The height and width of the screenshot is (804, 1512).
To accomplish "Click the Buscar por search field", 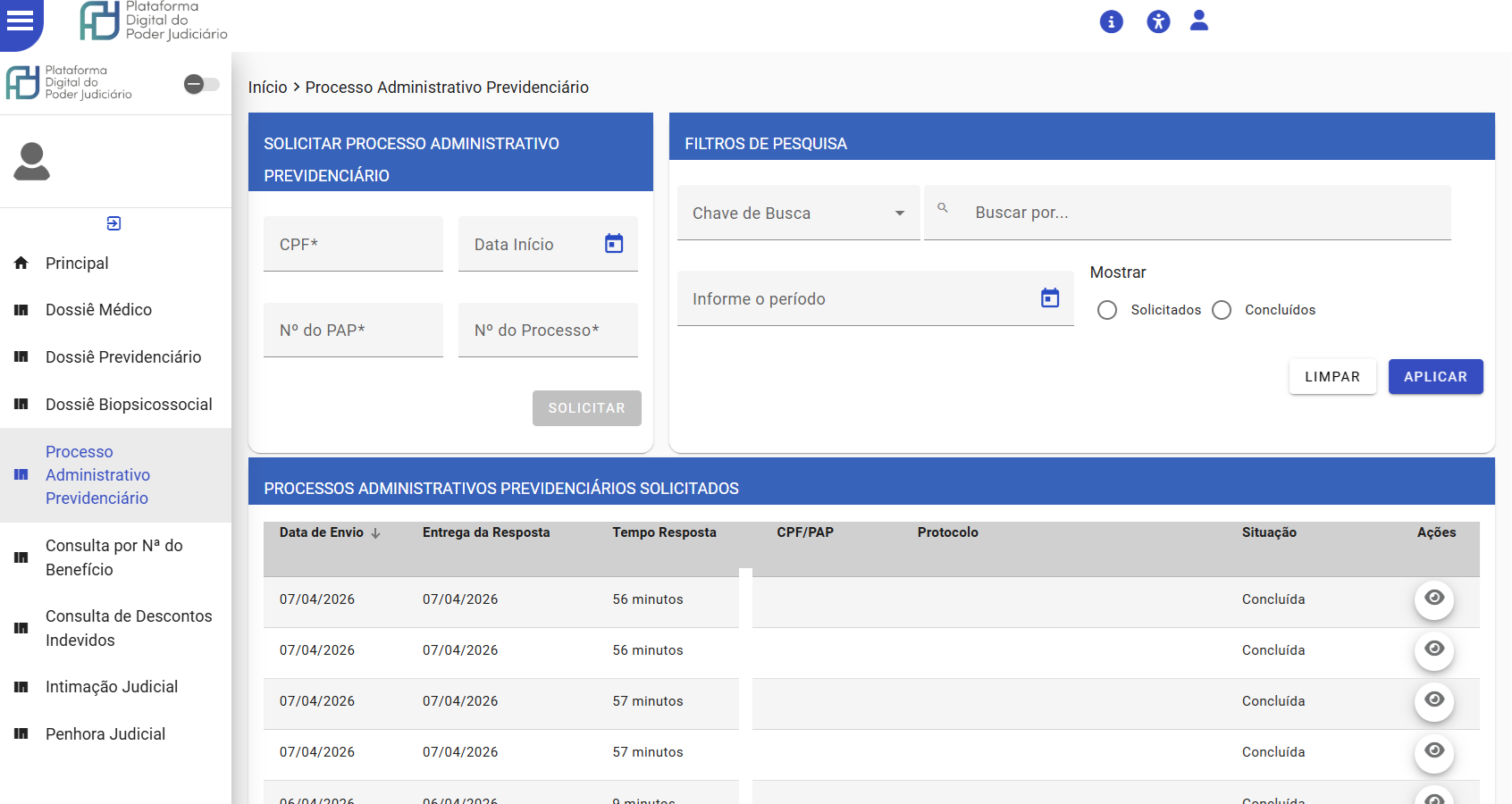I will 1188,213.
